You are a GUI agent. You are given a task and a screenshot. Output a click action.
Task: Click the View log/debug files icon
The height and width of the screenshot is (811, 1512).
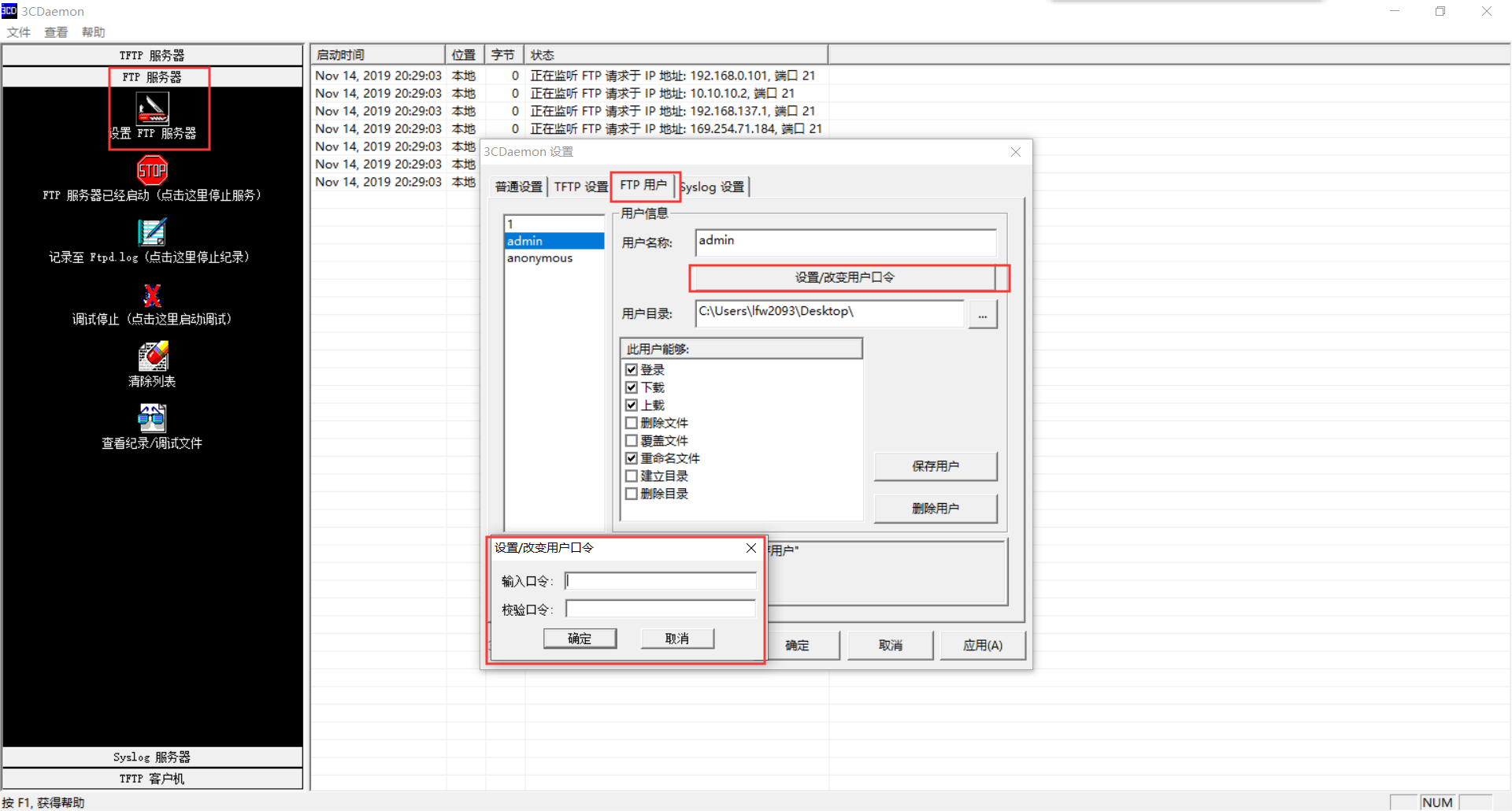[x=152, y=418]
